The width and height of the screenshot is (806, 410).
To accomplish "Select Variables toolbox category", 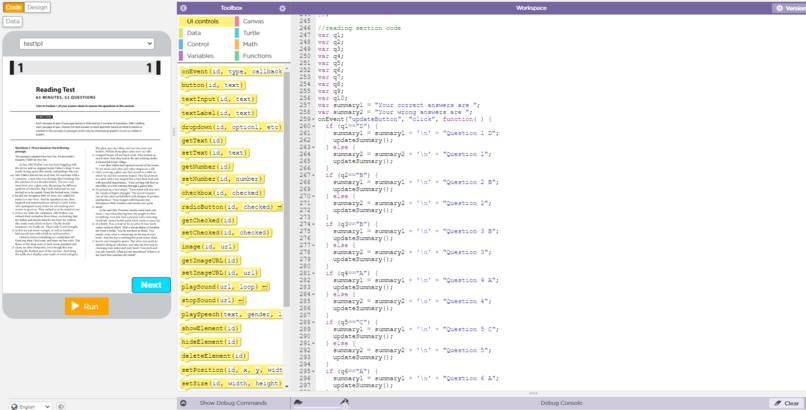I will coord(200,55).
